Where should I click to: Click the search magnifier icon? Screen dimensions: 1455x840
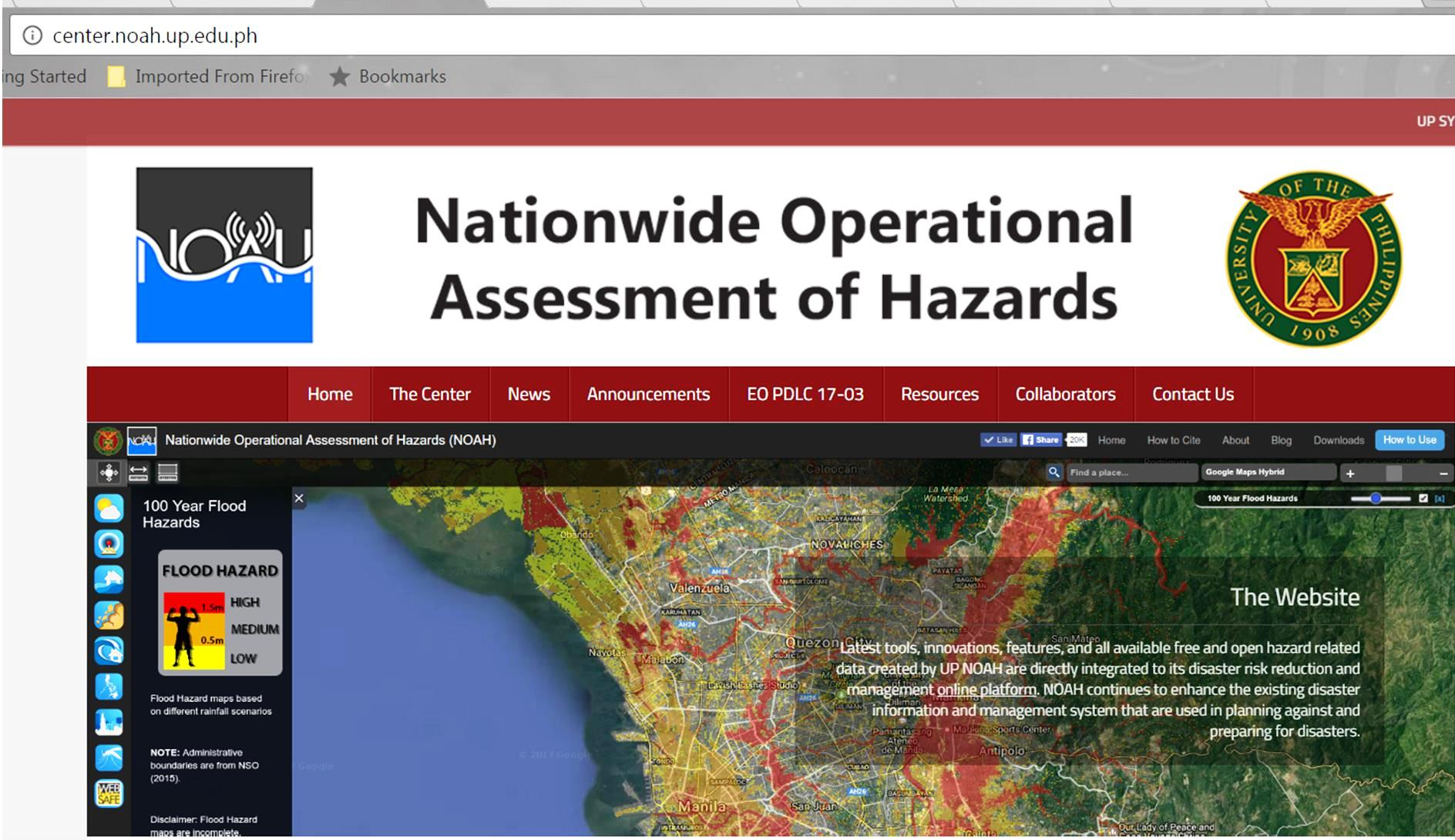click(1053, 472)
